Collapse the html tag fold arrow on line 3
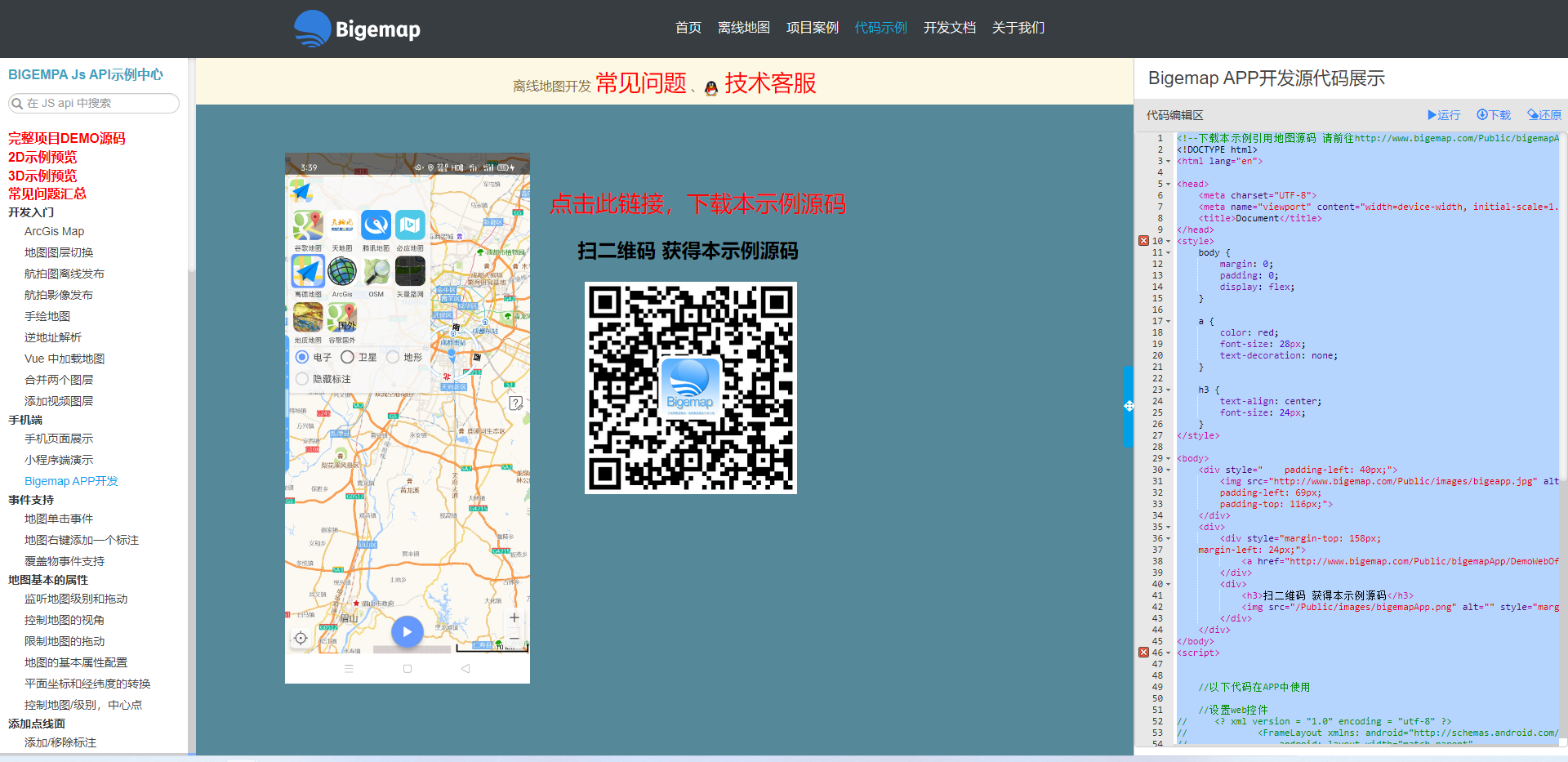Viewport: 1568px width, 762px height. (1169, 162)
